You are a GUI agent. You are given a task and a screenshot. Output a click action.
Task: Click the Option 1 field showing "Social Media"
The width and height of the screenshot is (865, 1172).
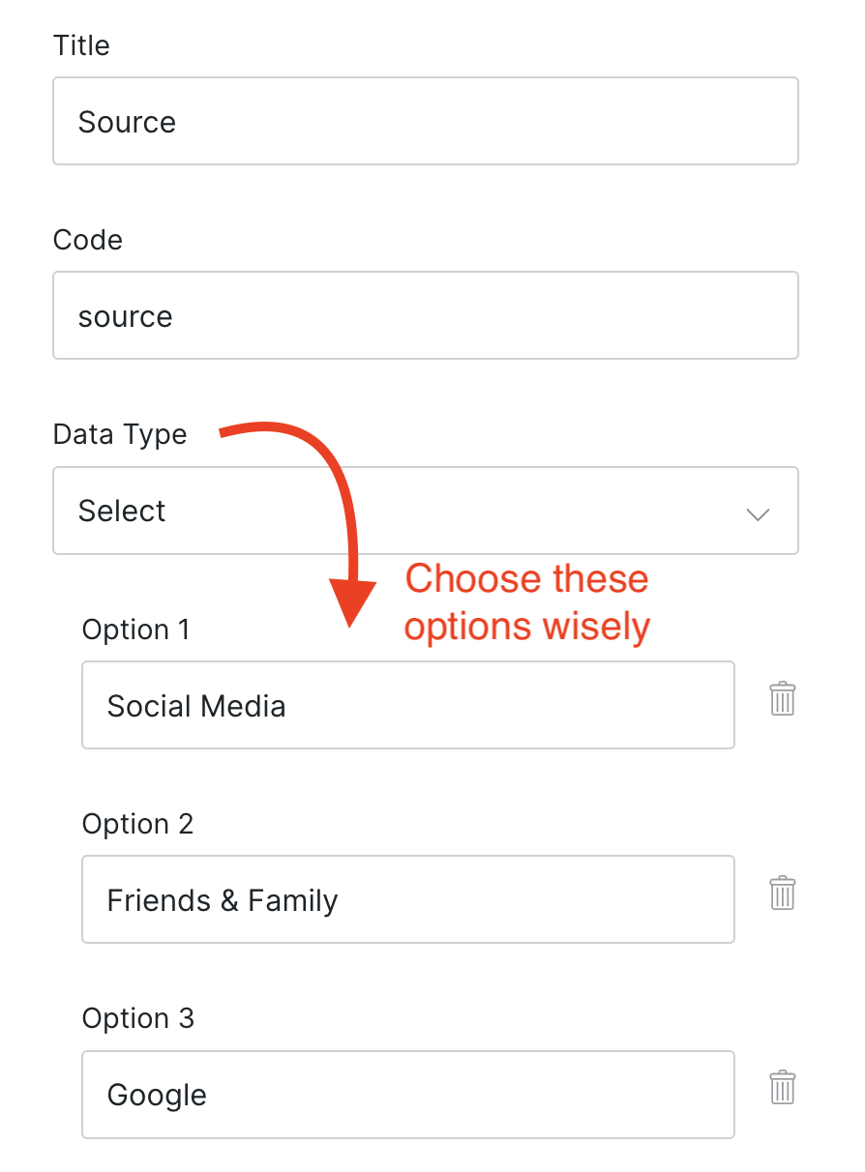tap(408, 705)
